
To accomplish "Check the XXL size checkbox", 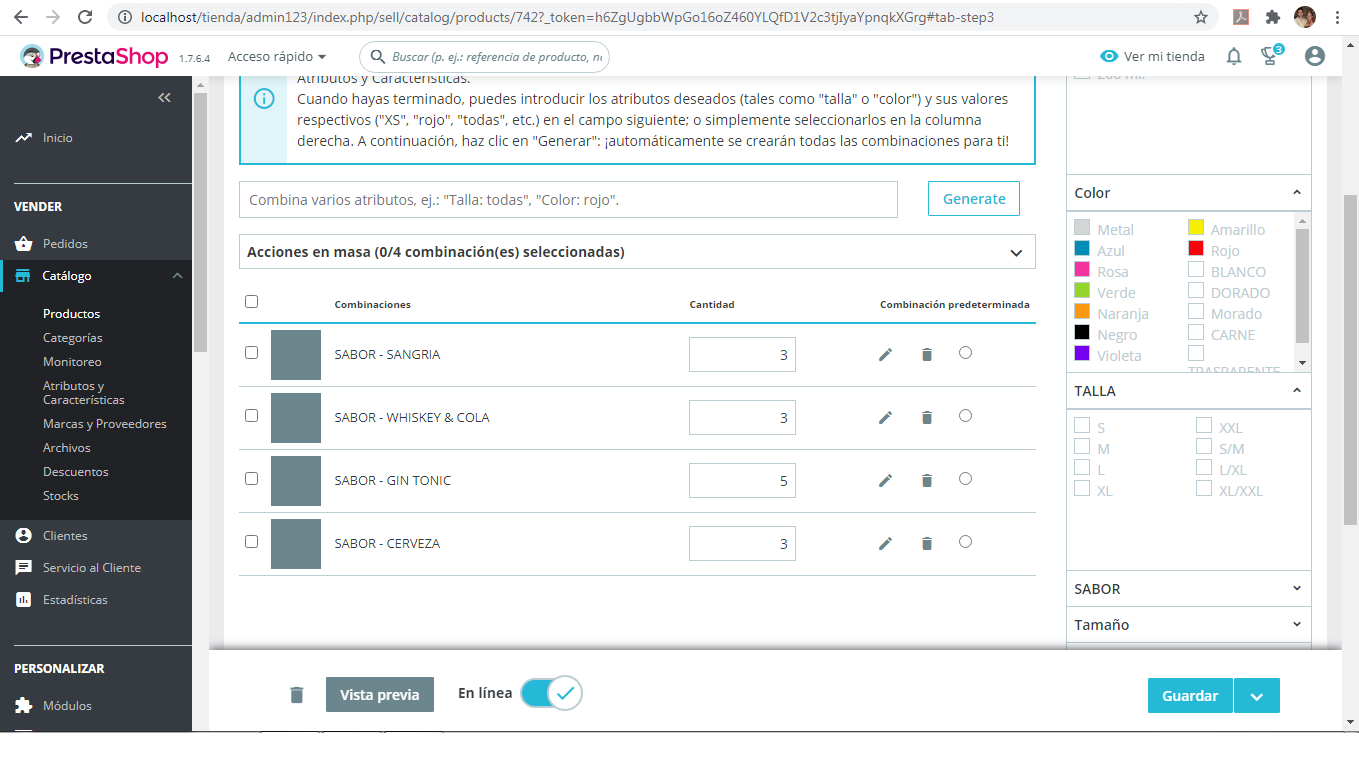I will [1204, 426].
